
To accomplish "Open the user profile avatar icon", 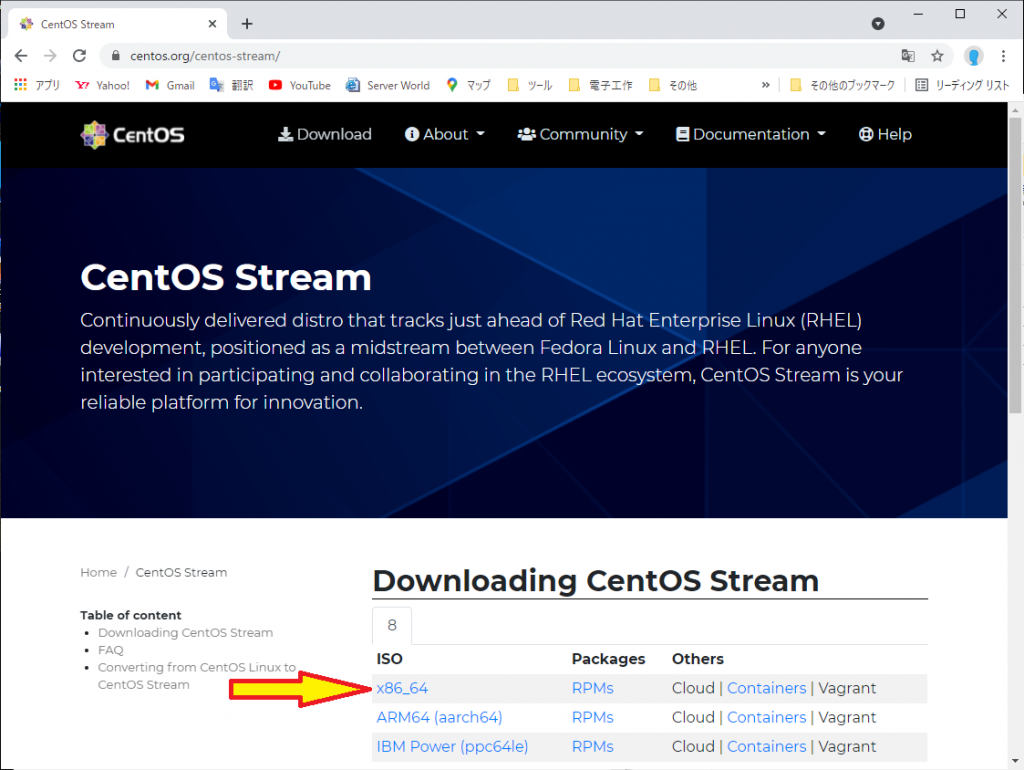I will click(973, 56).
